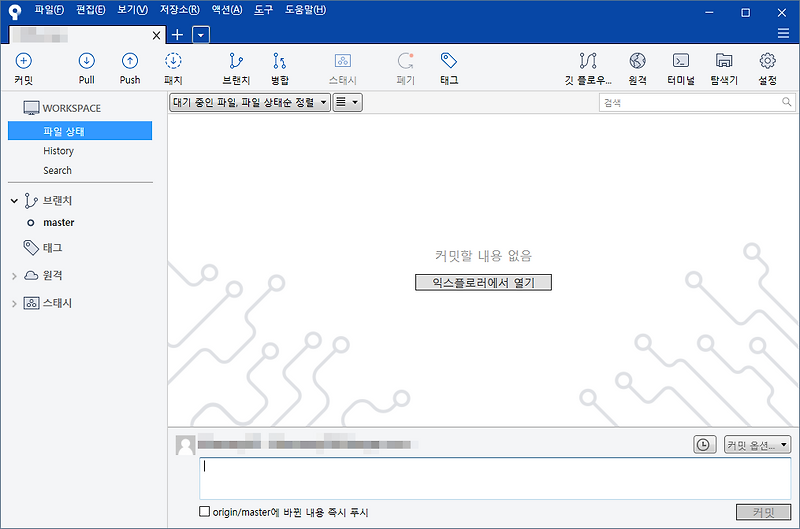Click the 태그 section in sidebar
The image size is (800, 529).
pyautogui.click(x=43, y=248)
